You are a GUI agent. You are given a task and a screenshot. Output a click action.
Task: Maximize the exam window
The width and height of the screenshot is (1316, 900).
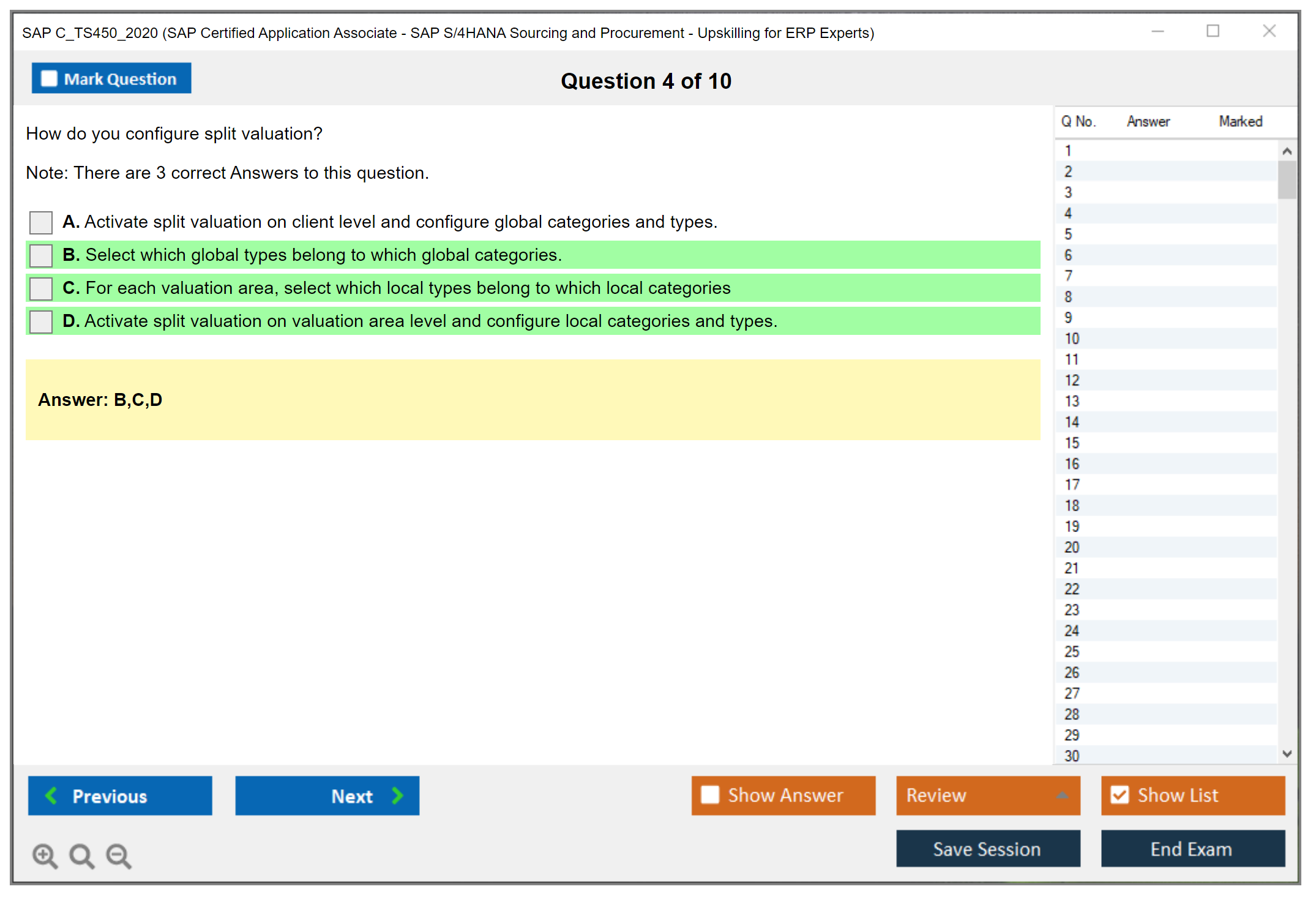(1213, 31)
